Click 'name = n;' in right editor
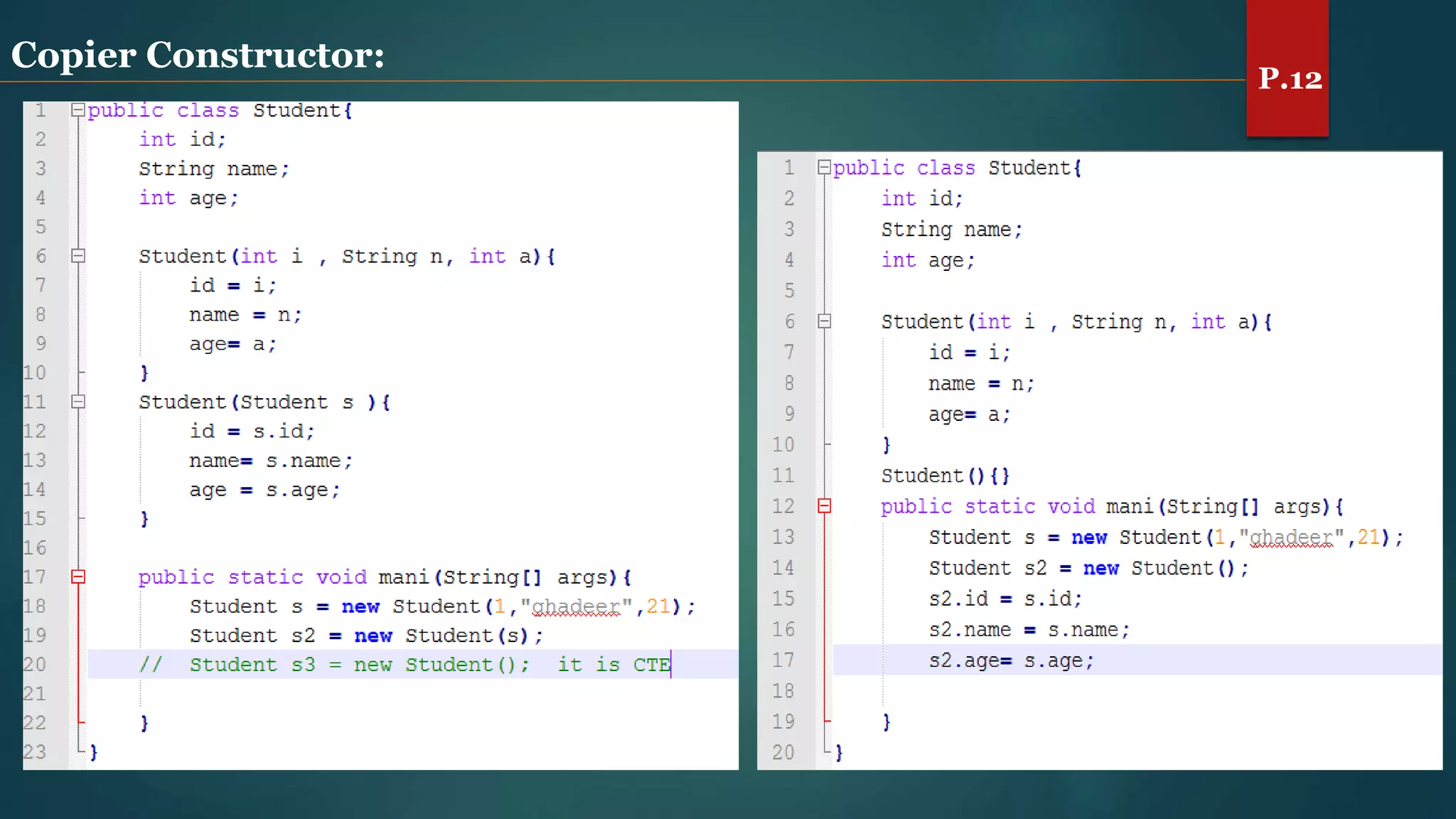1456x819 pixels. coord(981,384)
